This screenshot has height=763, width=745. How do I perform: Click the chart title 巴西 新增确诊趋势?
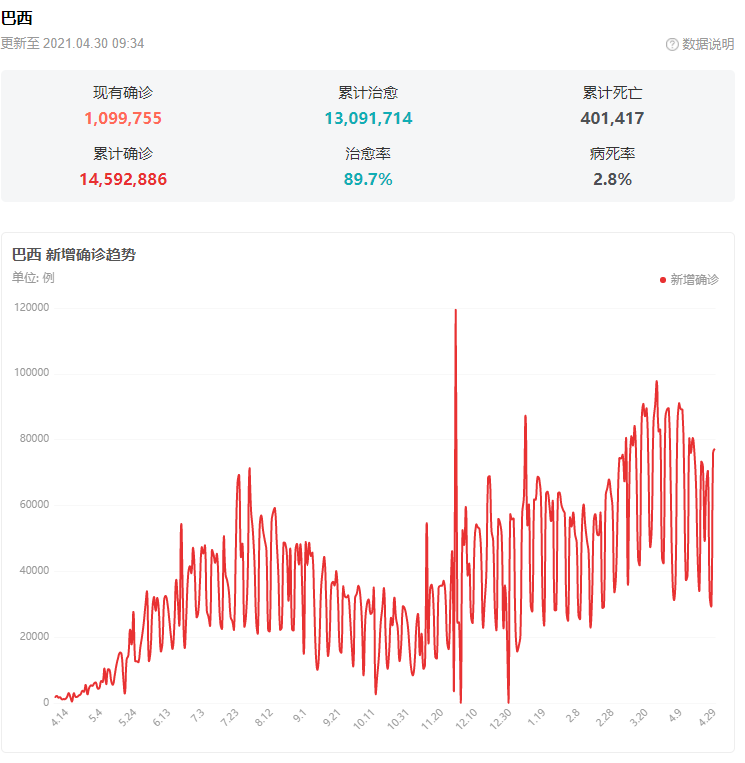(x=73, y=254)
